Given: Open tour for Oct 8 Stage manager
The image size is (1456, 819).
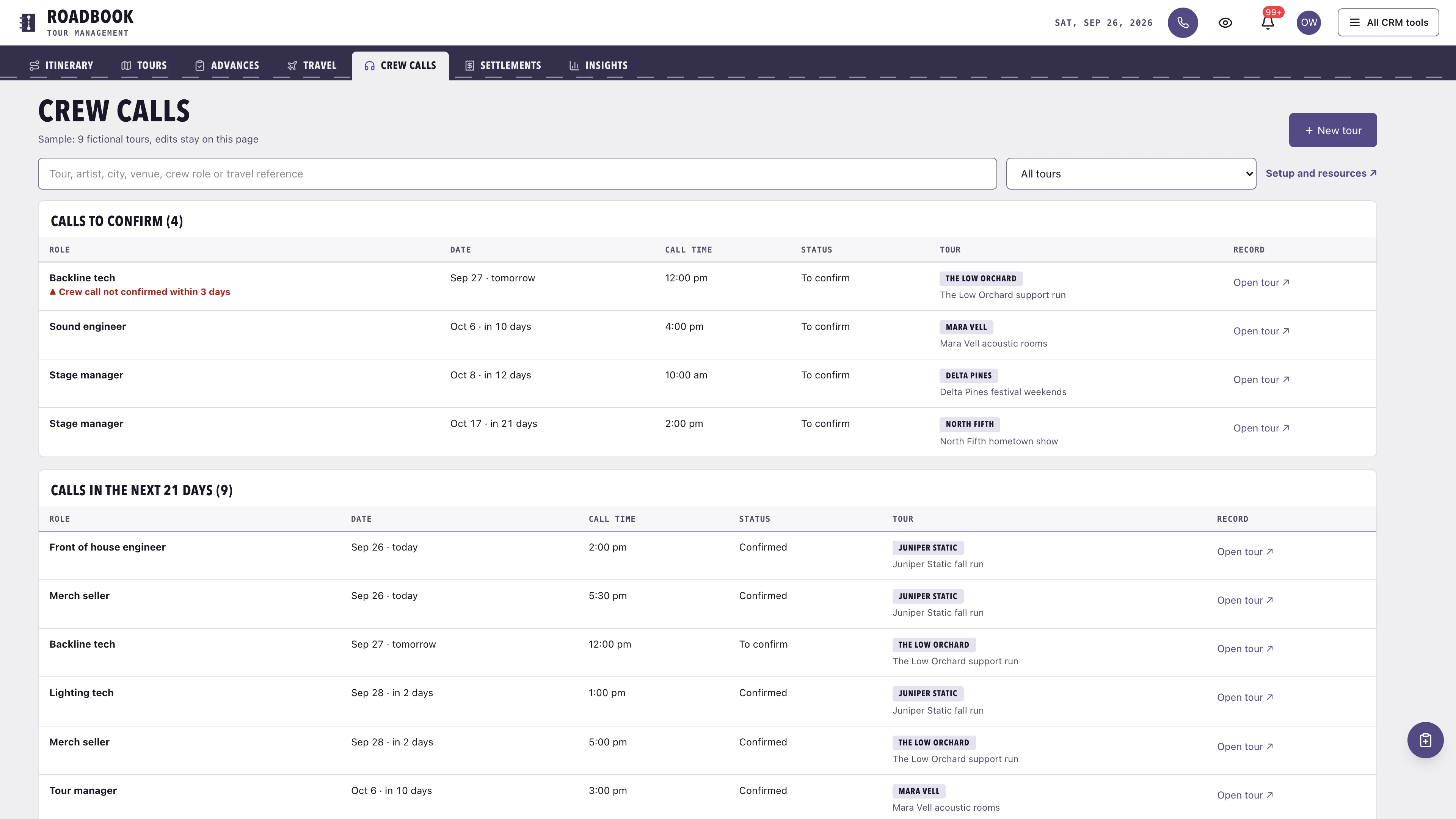Looking at the screenshot, I should pos(1261,380).
